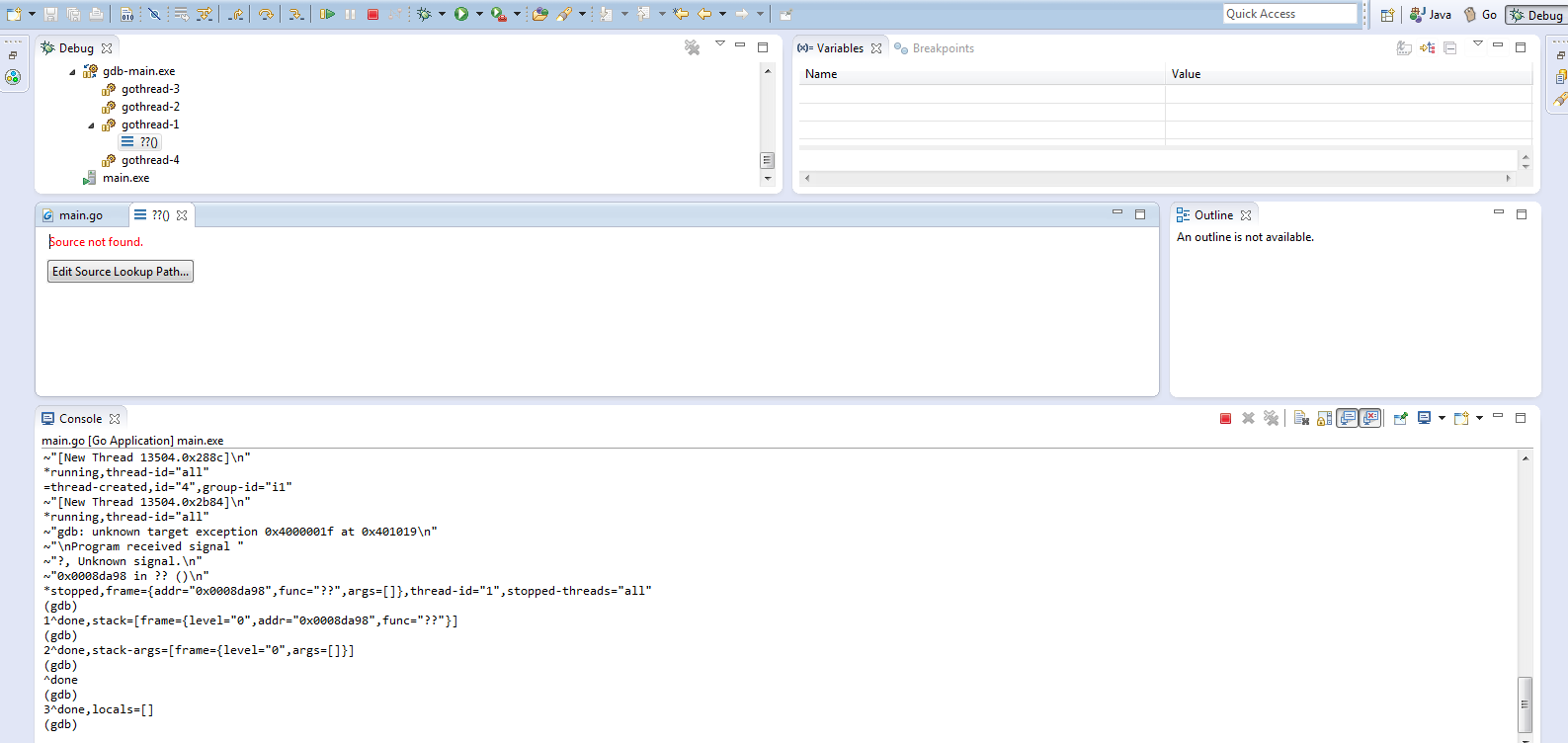Open the Variables view menu triangle
This screenshot has width=1568, height=743.
1477,43
